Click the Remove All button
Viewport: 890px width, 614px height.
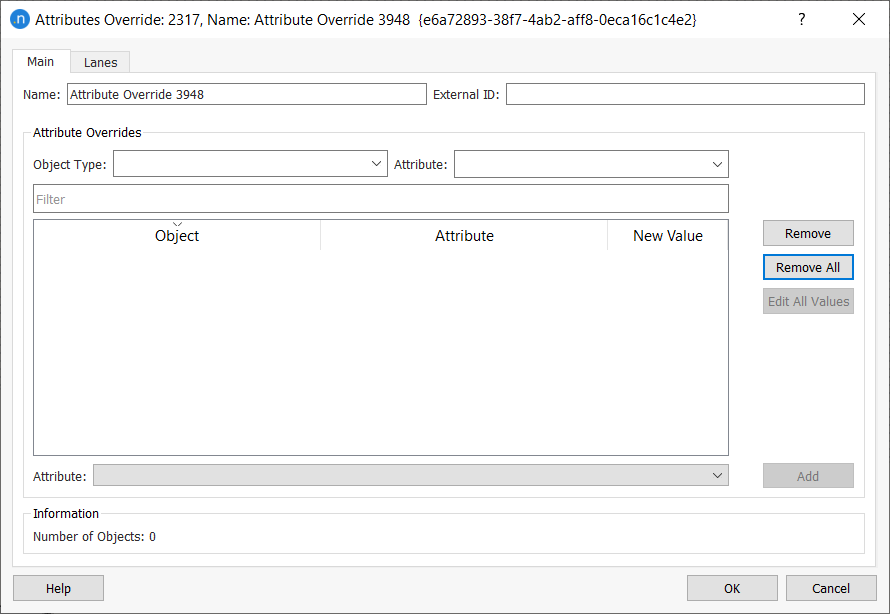coord(808,267)
